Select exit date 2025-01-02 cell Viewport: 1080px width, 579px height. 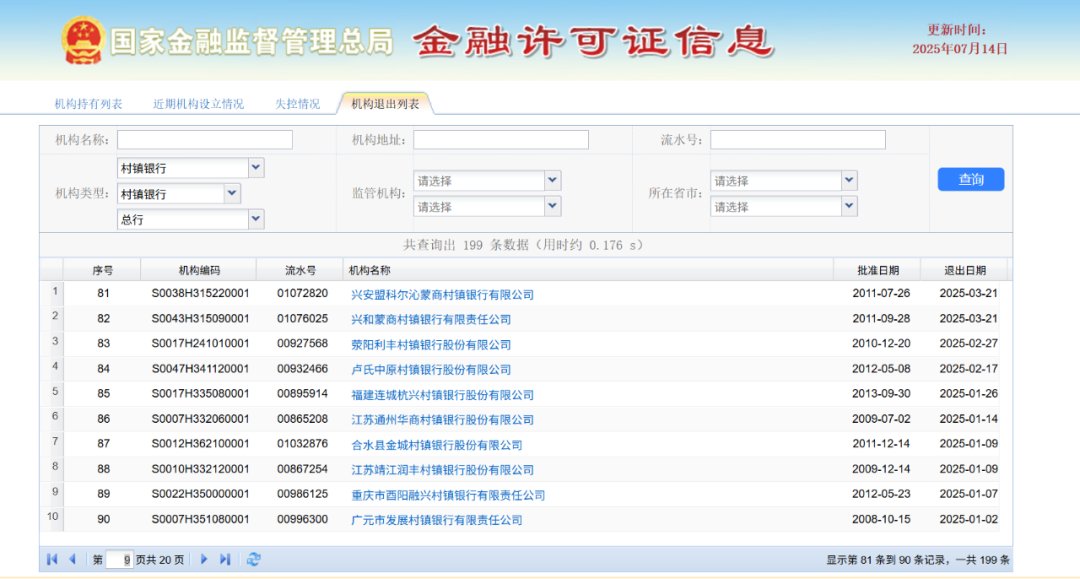click(968, 520)
